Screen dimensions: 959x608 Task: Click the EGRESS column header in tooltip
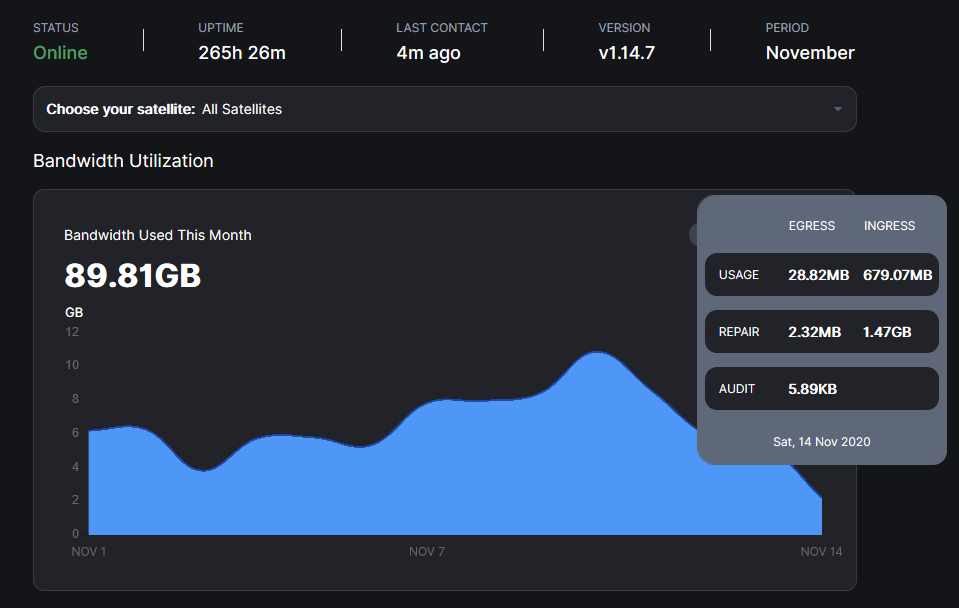pyautogui.click(x=811, y=226)
